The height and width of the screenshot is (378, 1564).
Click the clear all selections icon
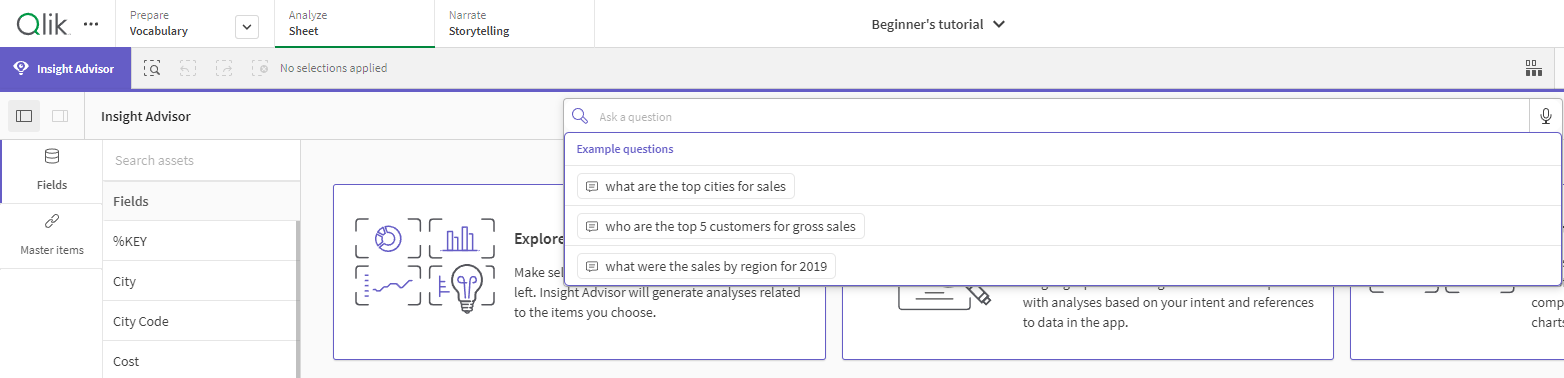(260, 68)
